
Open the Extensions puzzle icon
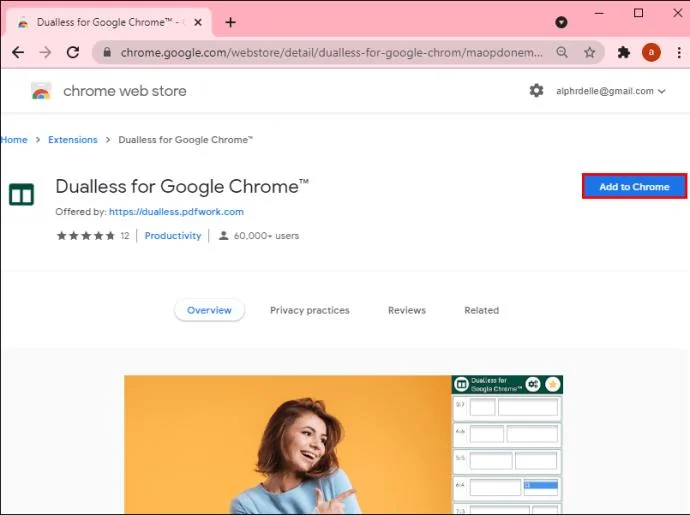pos(624,52)
